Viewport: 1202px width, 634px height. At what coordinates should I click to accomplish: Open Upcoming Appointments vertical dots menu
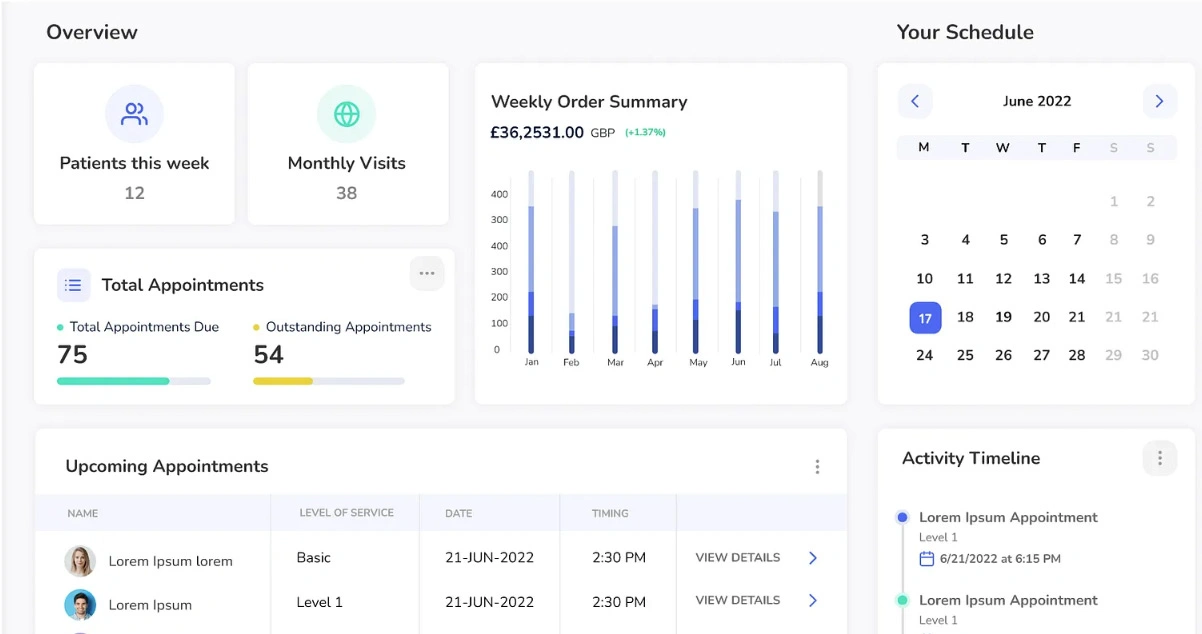(817, 467)
